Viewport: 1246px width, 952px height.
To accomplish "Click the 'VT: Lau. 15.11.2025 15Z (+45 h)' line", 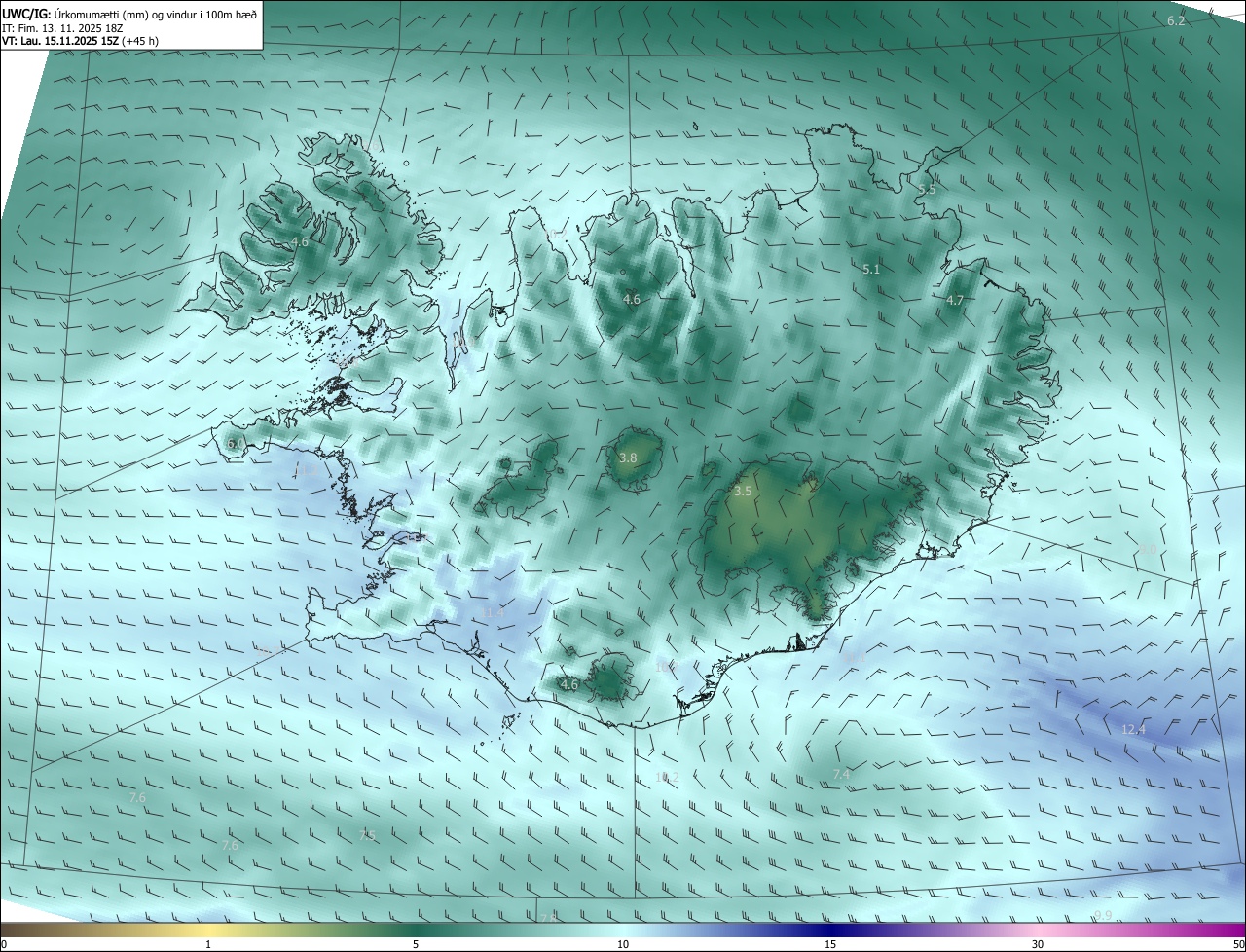I will tap(80, 41).
